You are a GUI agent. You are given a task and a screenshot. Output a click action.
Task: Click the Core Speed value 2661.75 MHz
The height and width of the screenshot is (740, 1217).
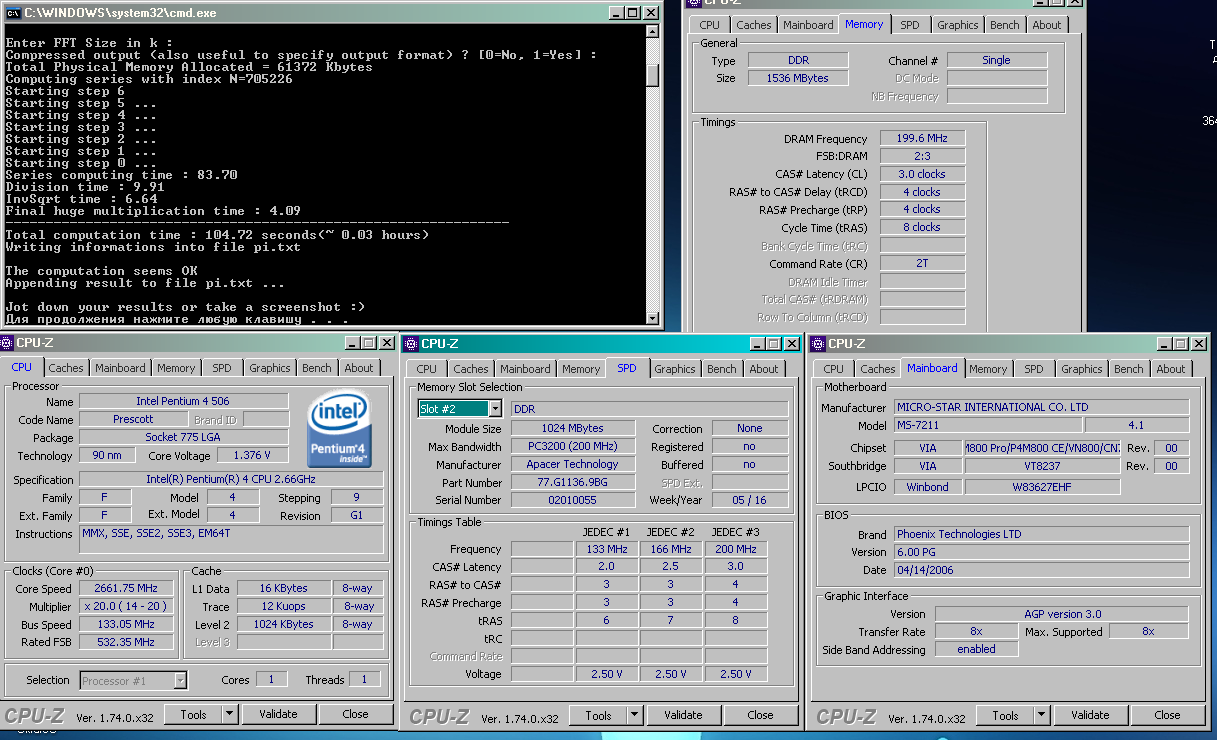(126, 589)
